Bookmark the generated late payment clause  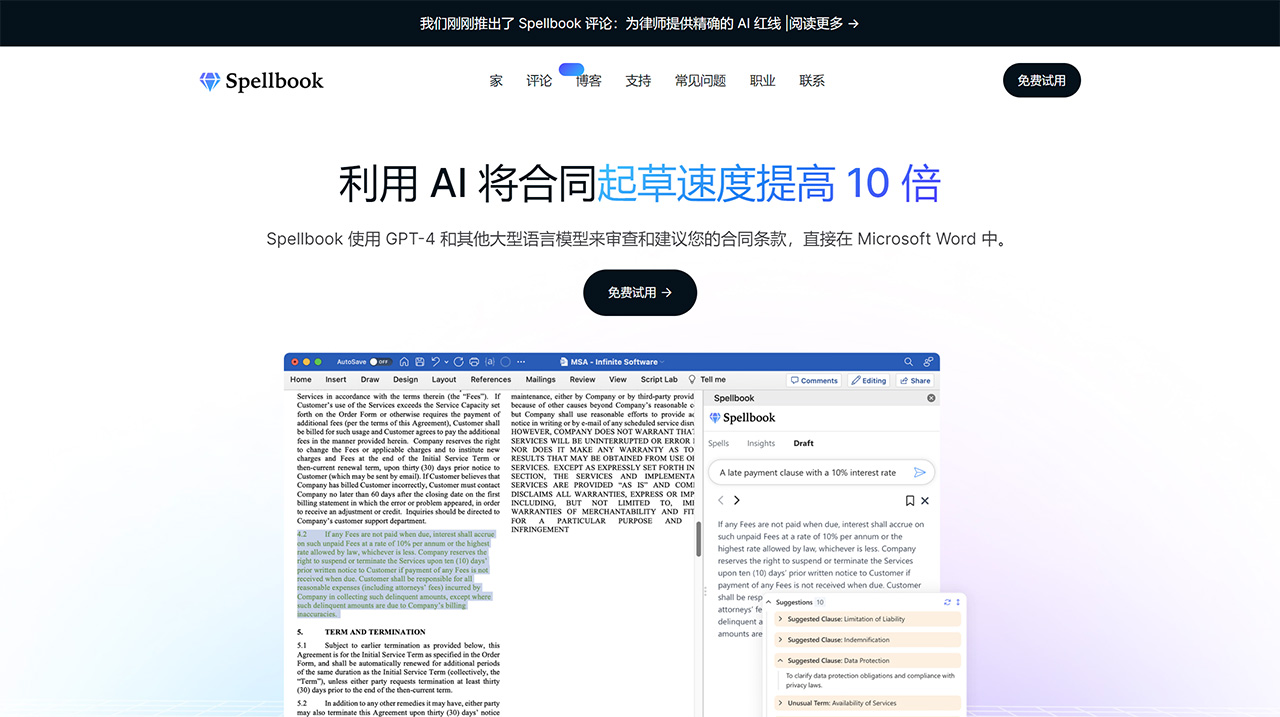tap(910, 501)
